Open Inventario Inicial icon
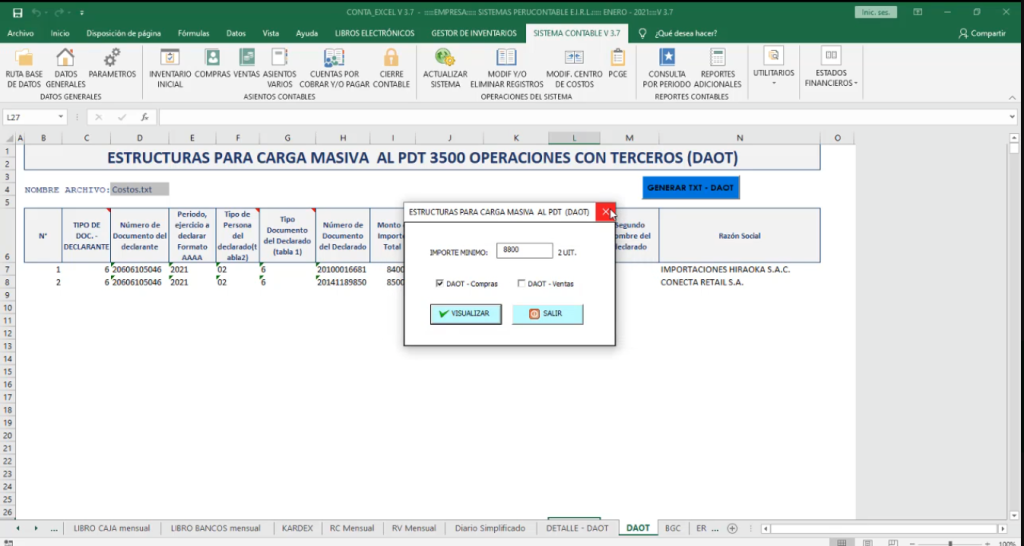1024x546 pixels. click(x=170, y=57)
